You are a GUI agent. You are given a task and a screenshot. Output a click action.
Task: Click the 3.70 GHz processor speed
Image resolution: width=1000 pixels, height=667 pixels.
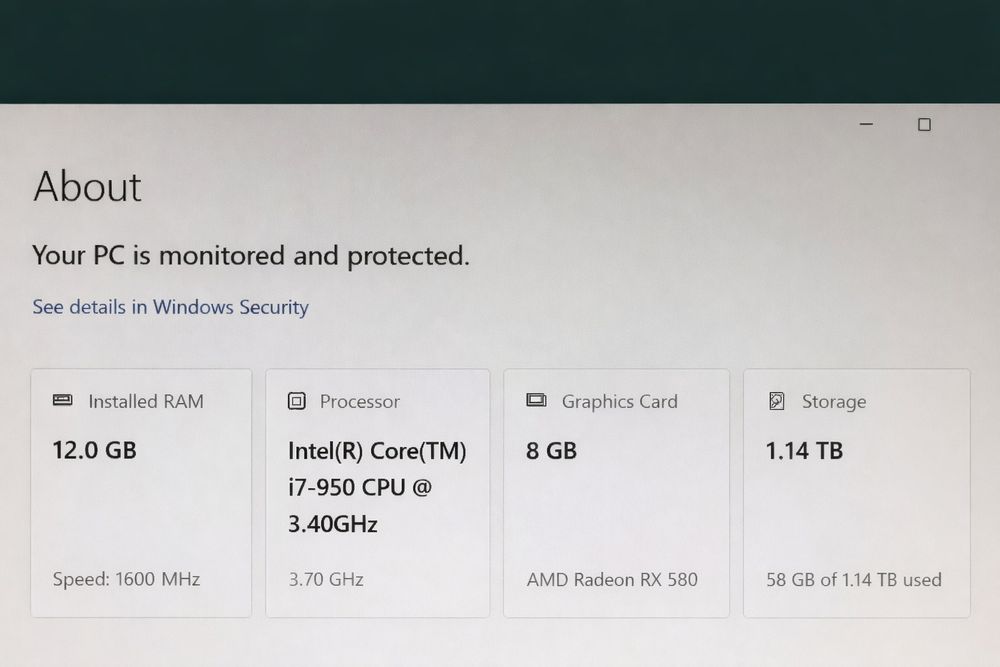pyautogui.click(x=325, y=579)
